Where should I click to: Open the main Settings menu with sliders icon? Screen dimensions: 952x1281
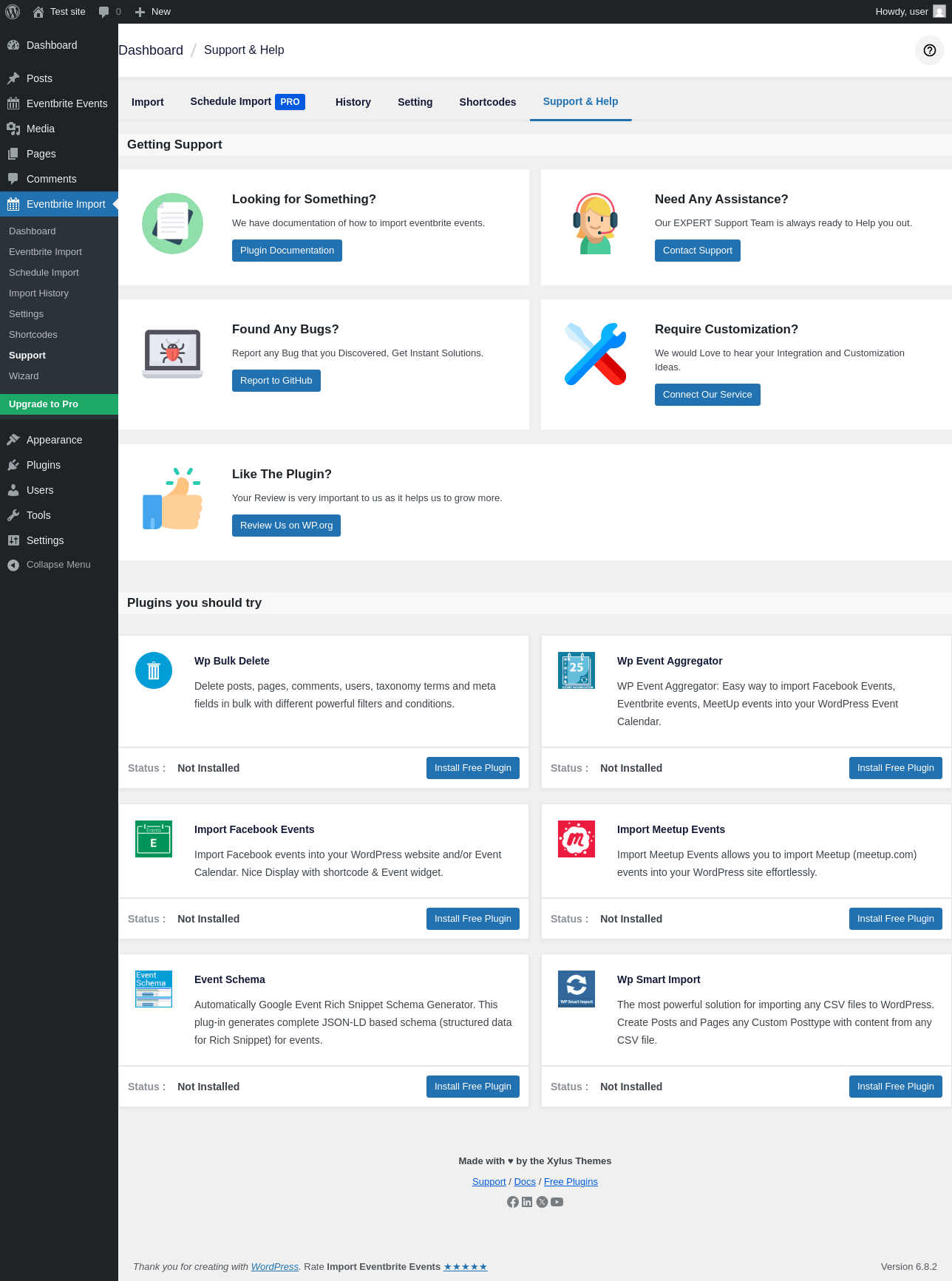(59, 540)
